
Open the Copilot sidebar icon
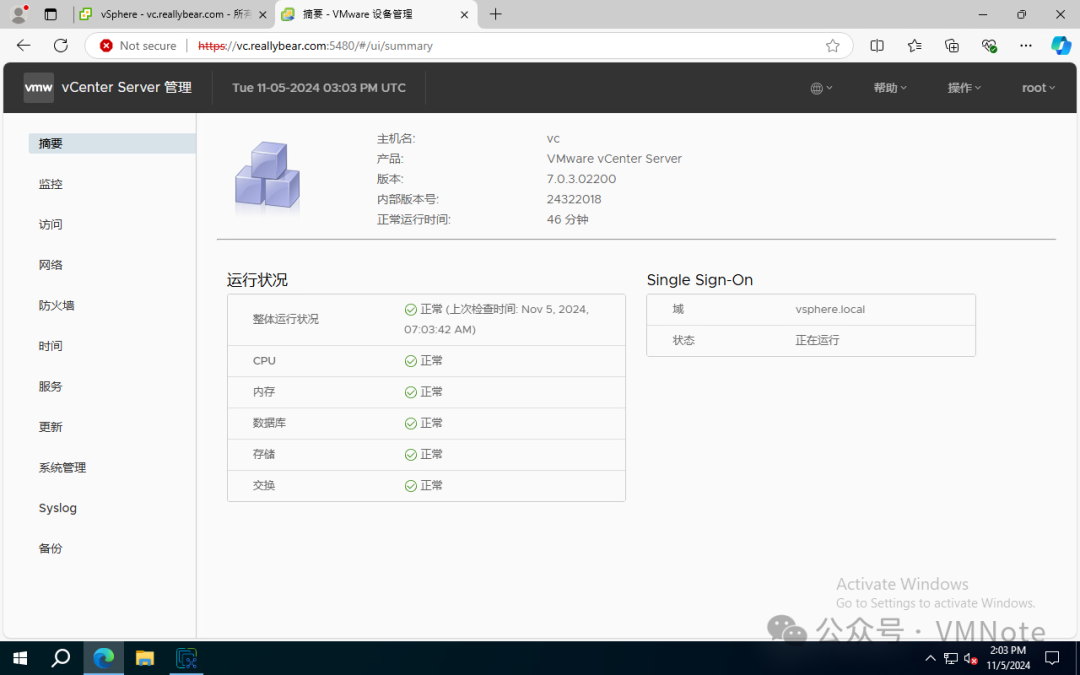pyautogui.click(x=1061, y=45)
